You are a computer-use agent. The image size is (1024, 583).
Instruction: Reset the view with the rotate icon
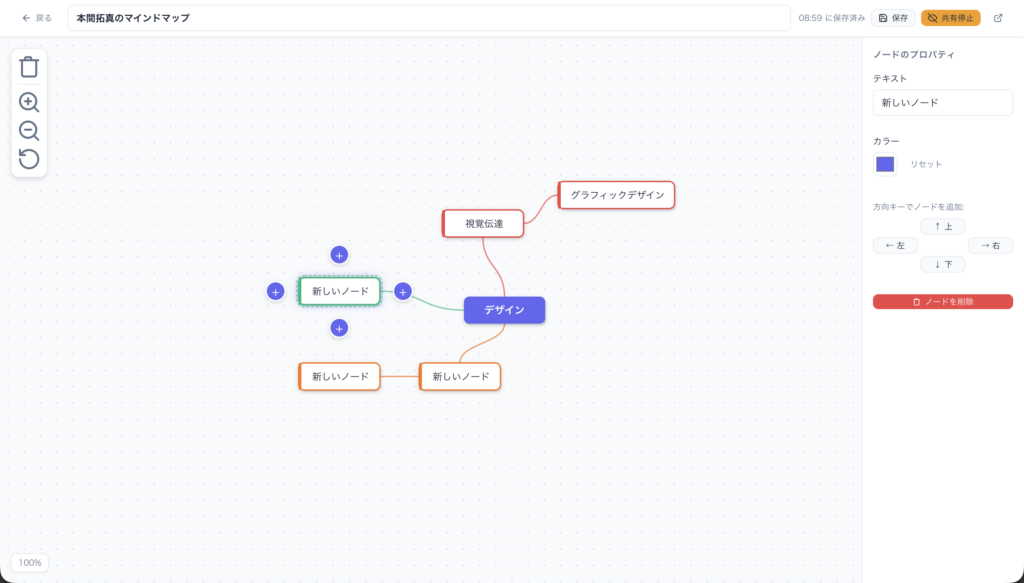(x=29, y=159)
